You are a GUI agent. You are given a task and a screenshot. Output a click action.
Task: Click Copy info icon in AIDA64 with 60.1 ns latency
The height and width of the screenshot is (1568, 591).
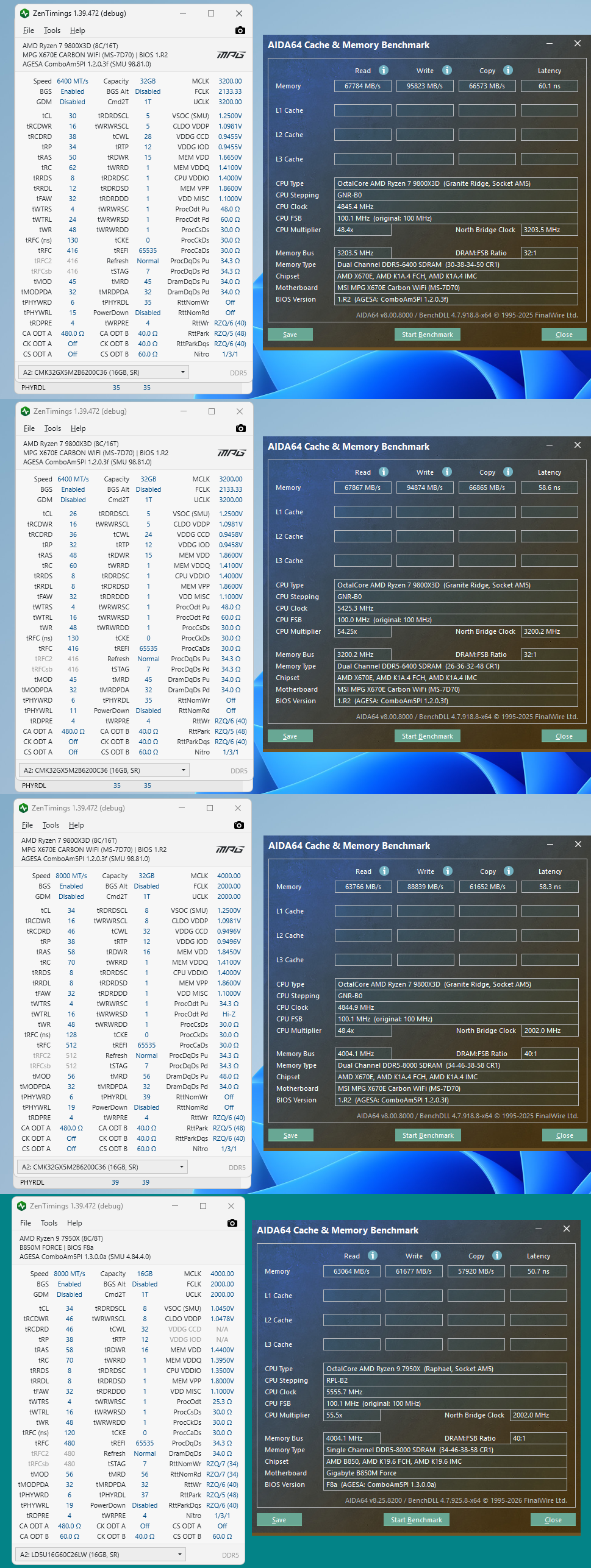508,70
